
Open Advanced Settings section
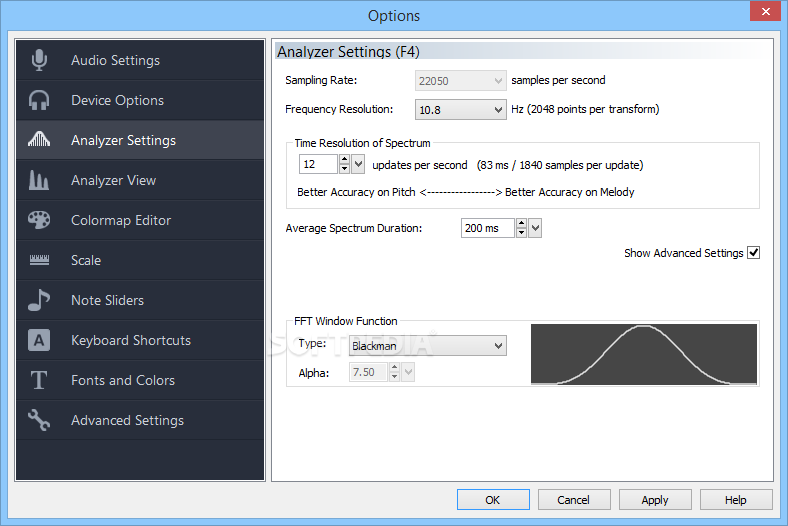(x=140, y=420)
